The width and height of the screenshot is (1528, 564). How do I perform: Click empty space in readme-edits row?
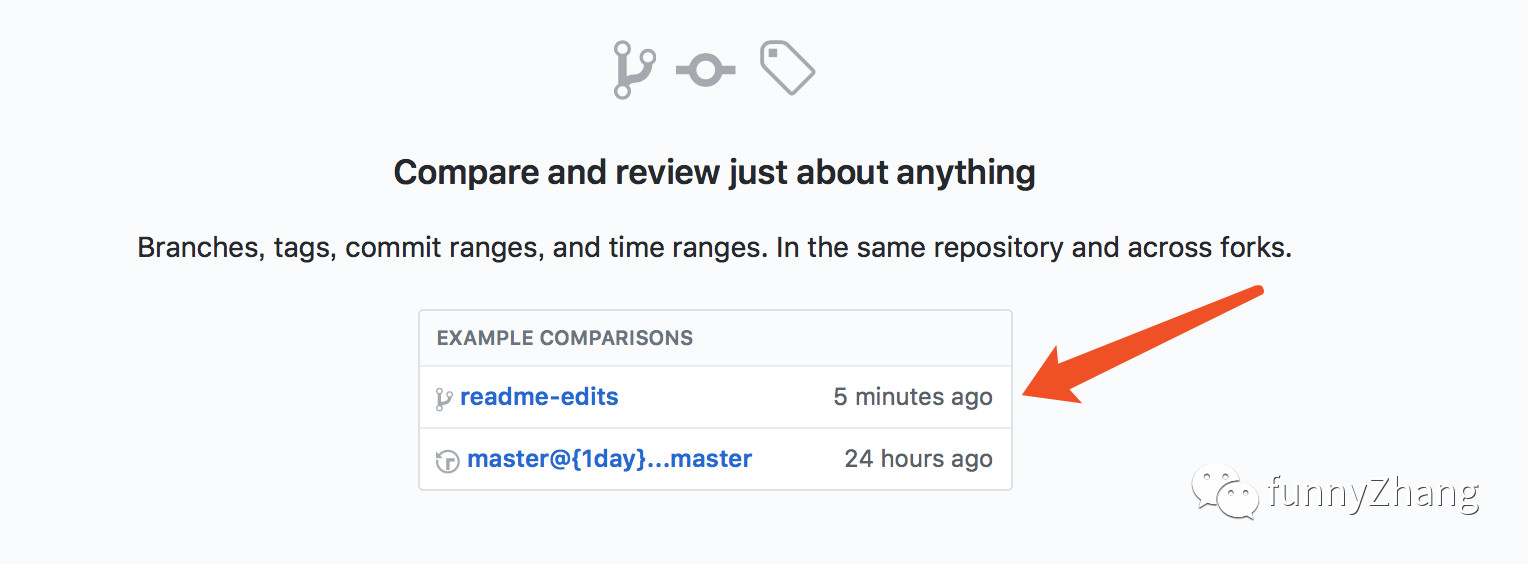click(x=725, y=397)
